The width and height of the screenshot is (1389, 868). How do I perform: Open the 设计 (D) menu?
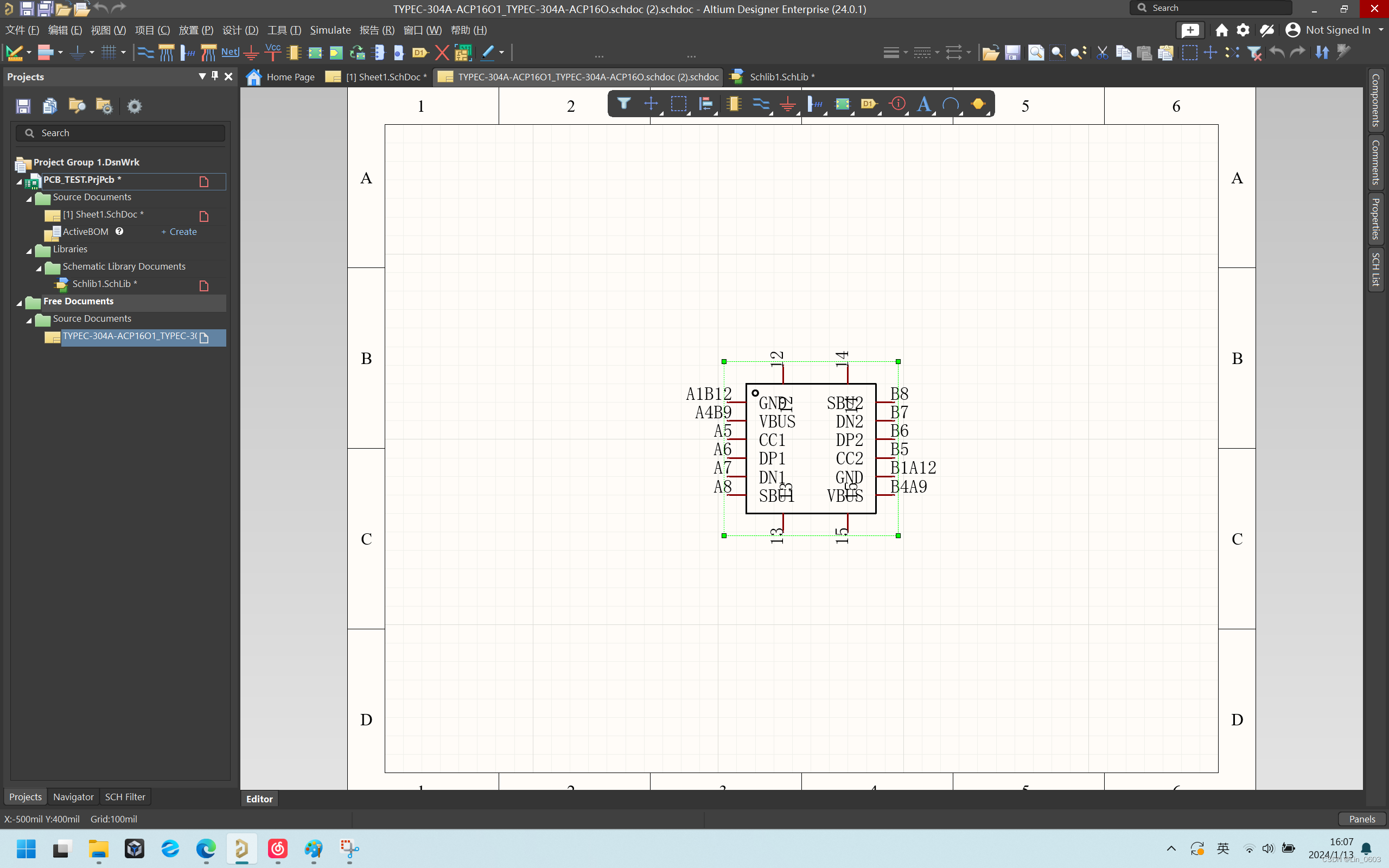[x=240, y=30]
